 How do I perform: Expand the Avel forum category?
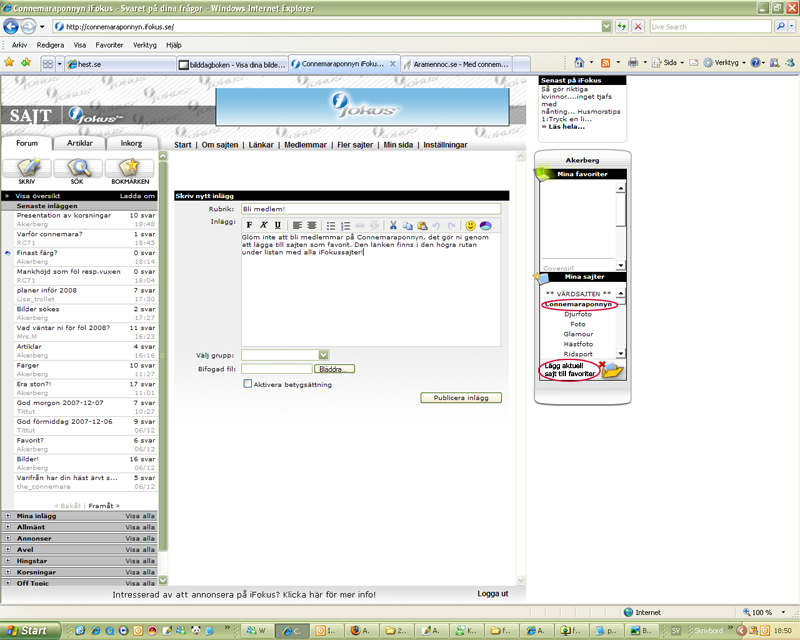click(8, 549)
